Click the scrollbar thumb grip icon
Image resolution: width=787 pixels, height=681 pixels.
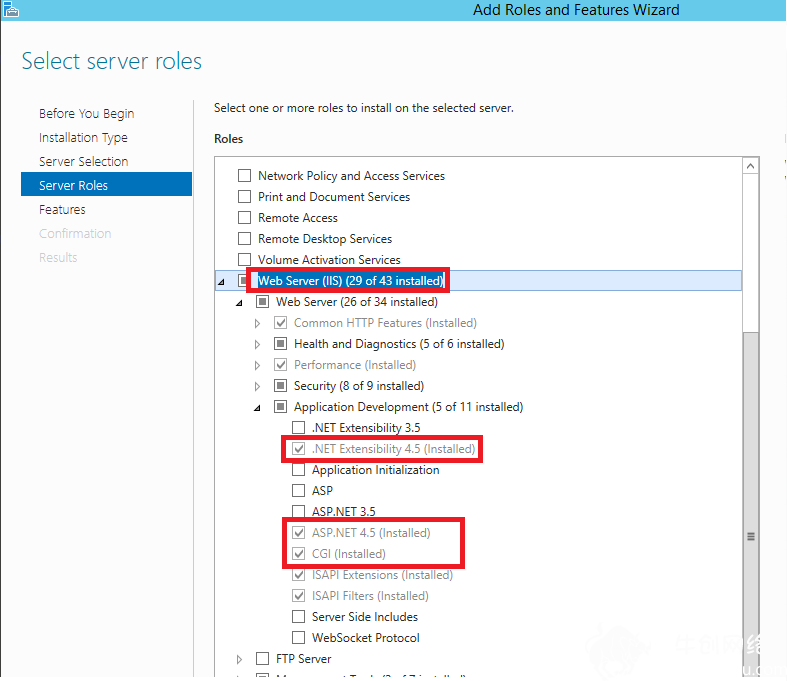[x=751, y=536]
